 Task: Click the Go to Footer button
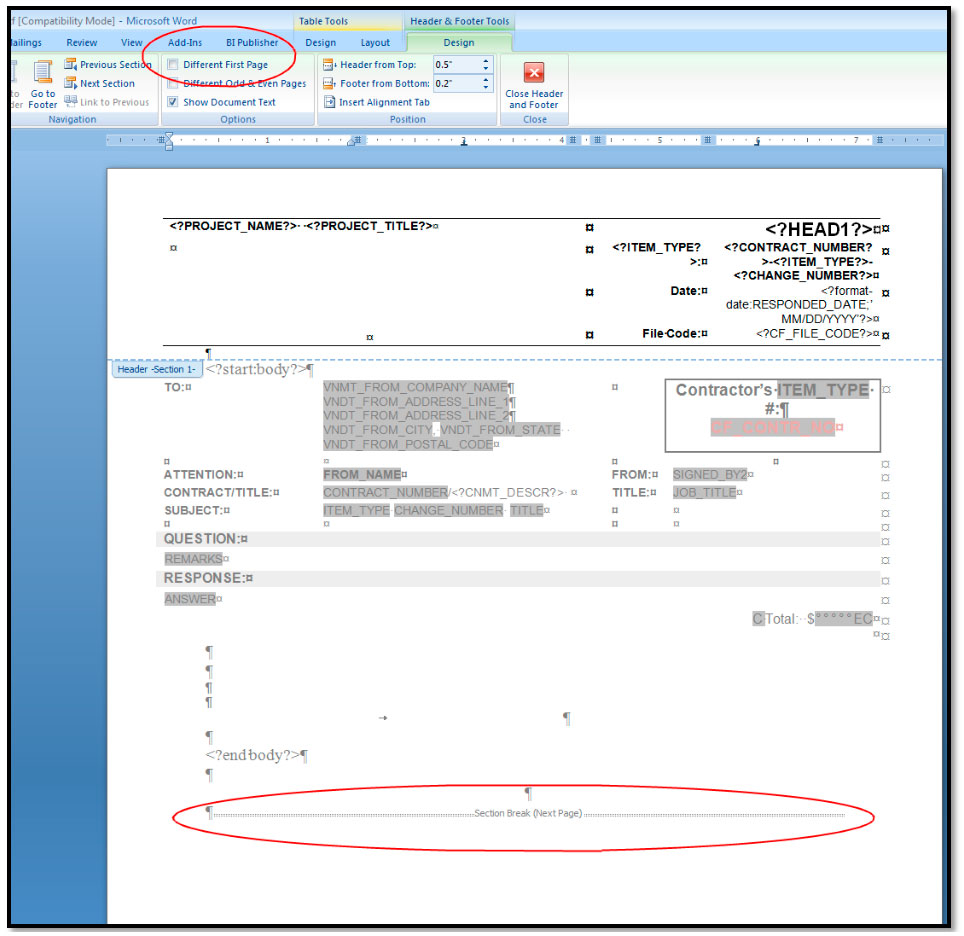tap(42, 85)
